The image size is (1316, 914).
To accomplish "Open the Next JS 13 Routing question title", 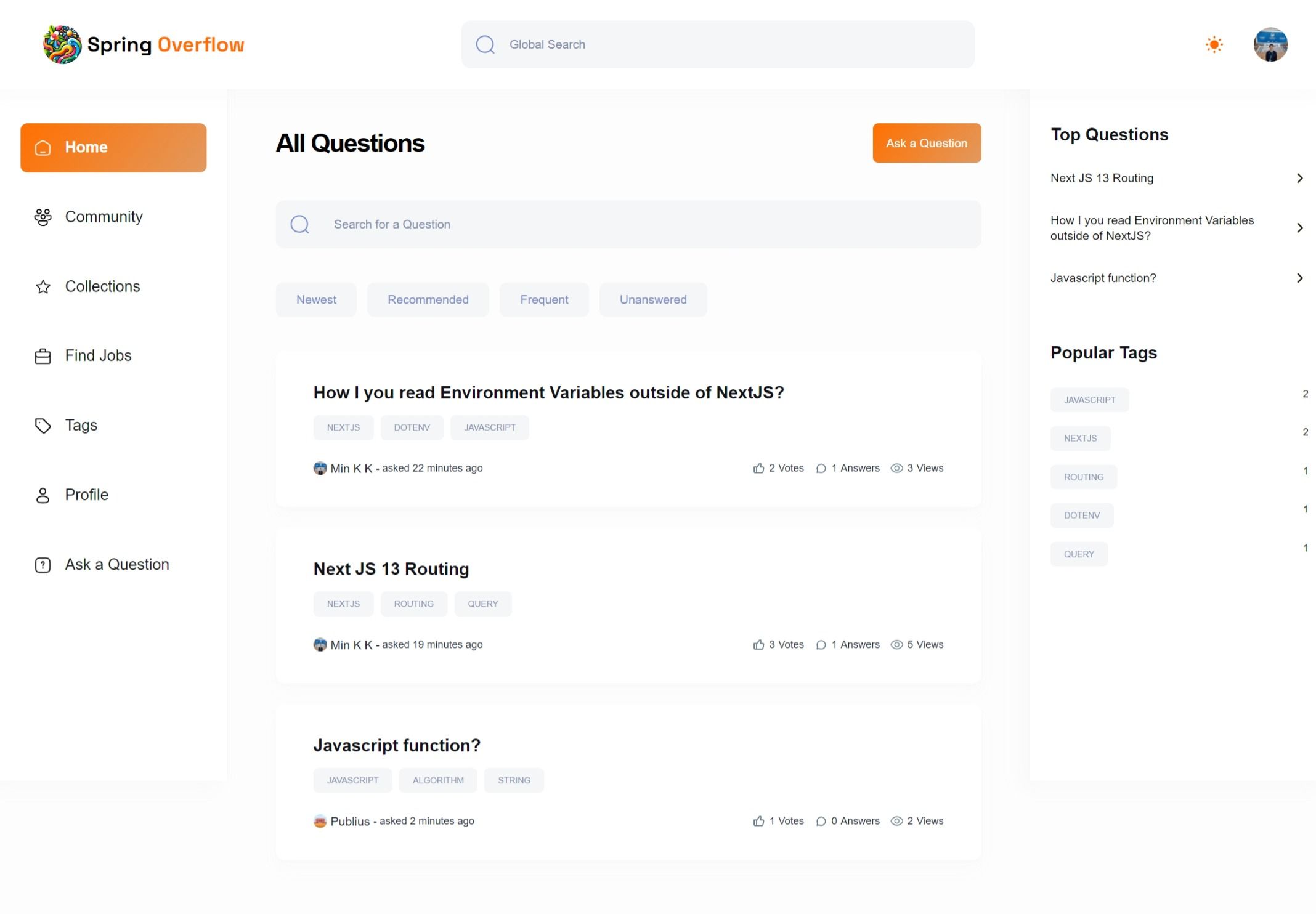I will (x=391, y=569).
